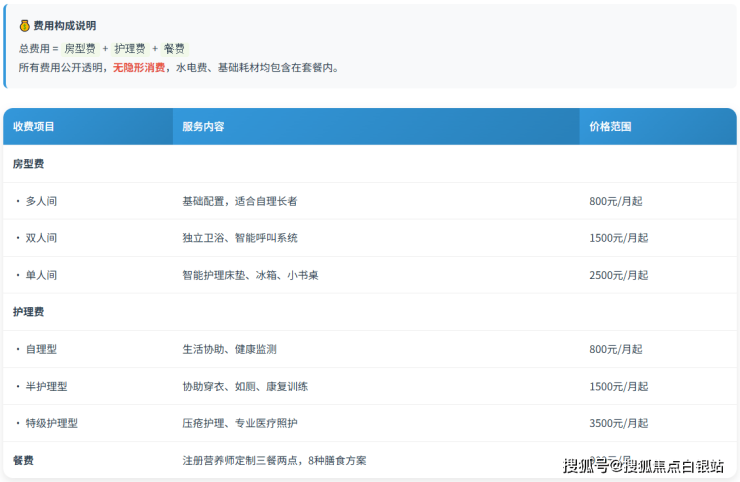Viewport: 740px width, 482px height.
Task: Click the 收费项目 column header
Action: click(34, 127)
